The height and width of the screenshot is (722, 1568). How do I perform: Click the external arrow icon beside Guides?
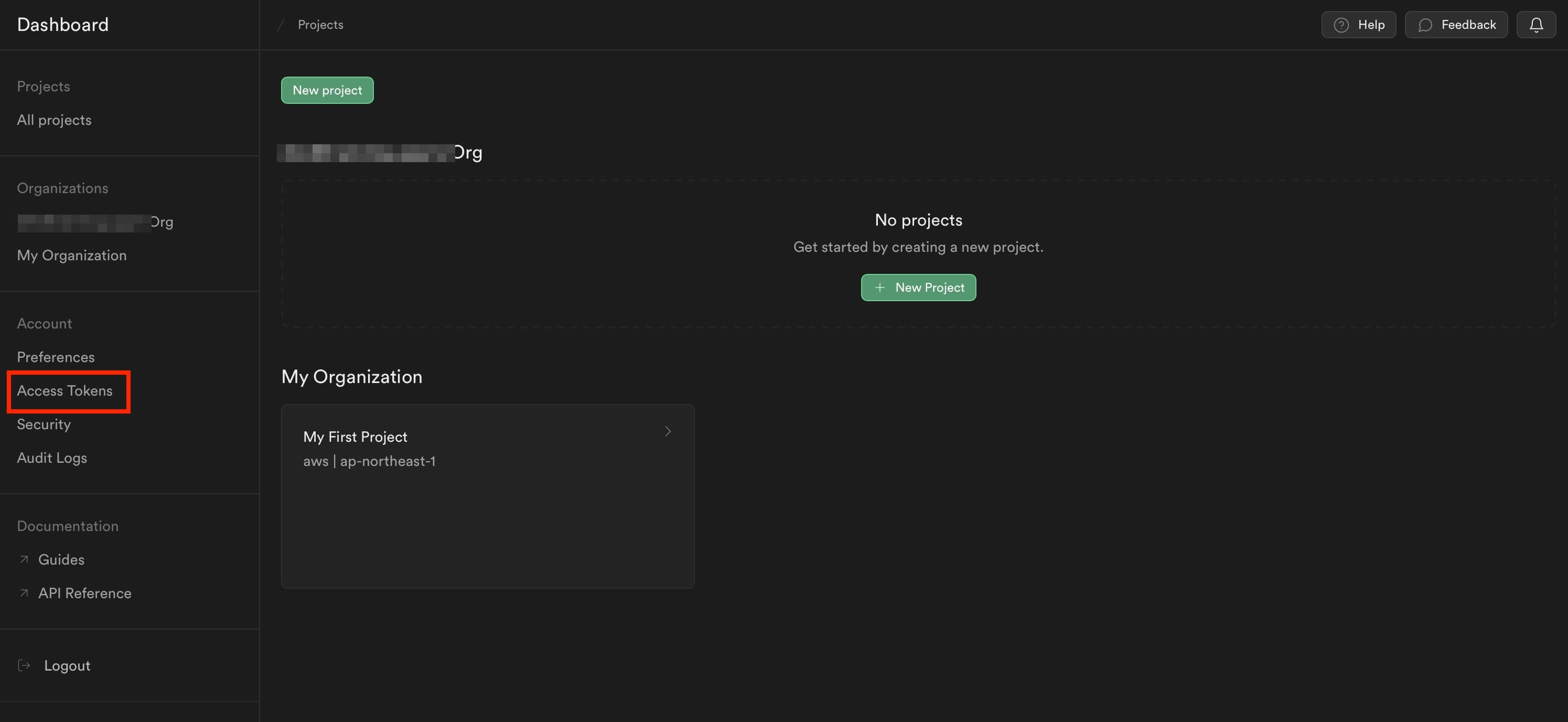[x=24, y=559]
